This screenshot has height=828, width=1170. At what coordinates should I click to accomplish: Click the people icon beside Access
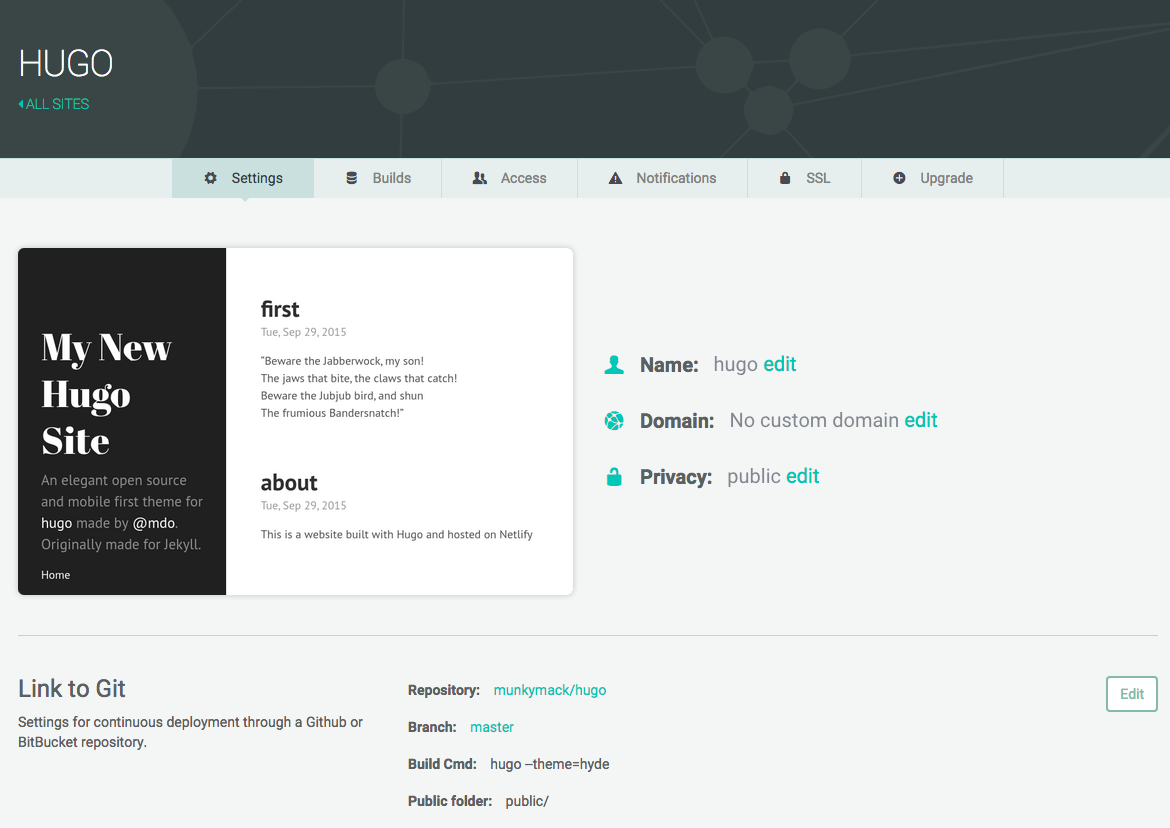[480, 178]
